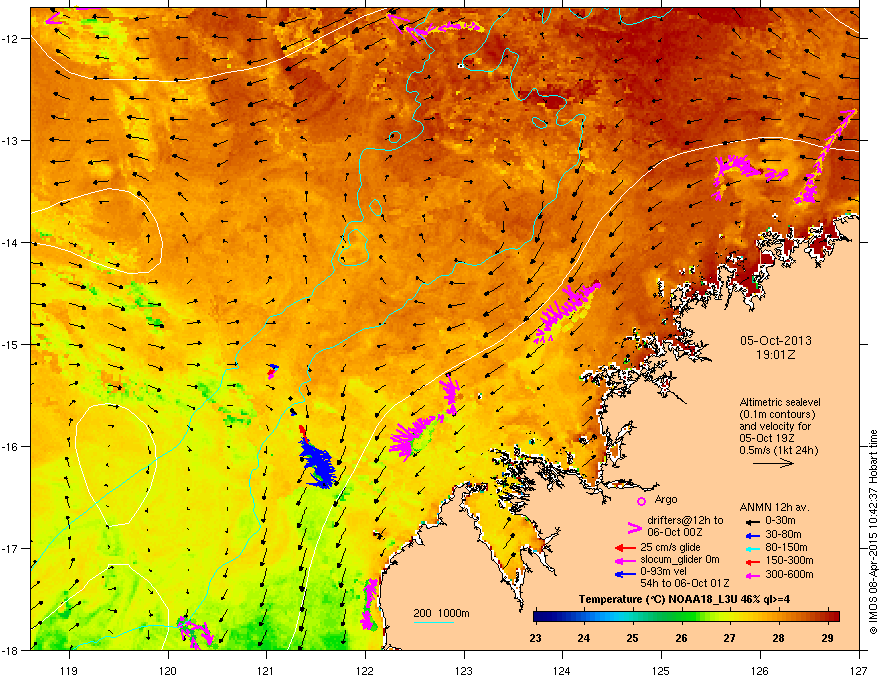
Task: Click the '0-93m vel' legend label
Action: coord(663,572)
